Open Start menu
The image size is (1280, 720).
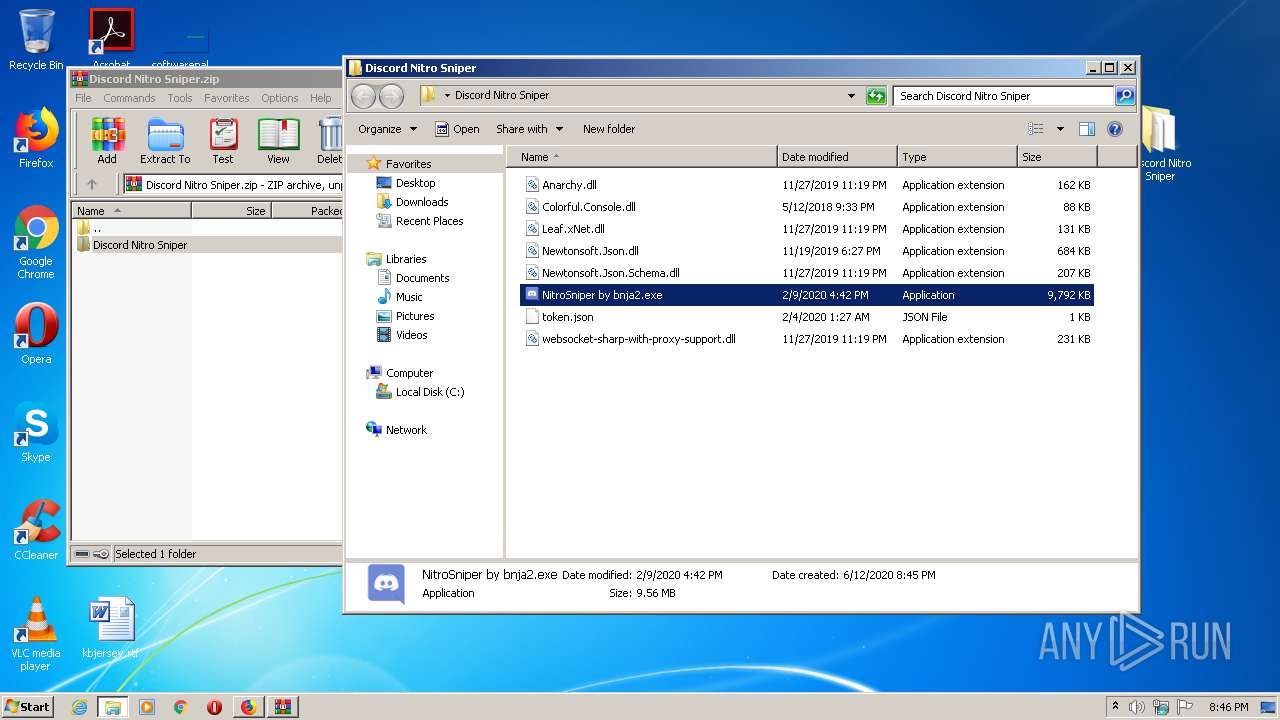pyautogui.click(x=27, y=707)
